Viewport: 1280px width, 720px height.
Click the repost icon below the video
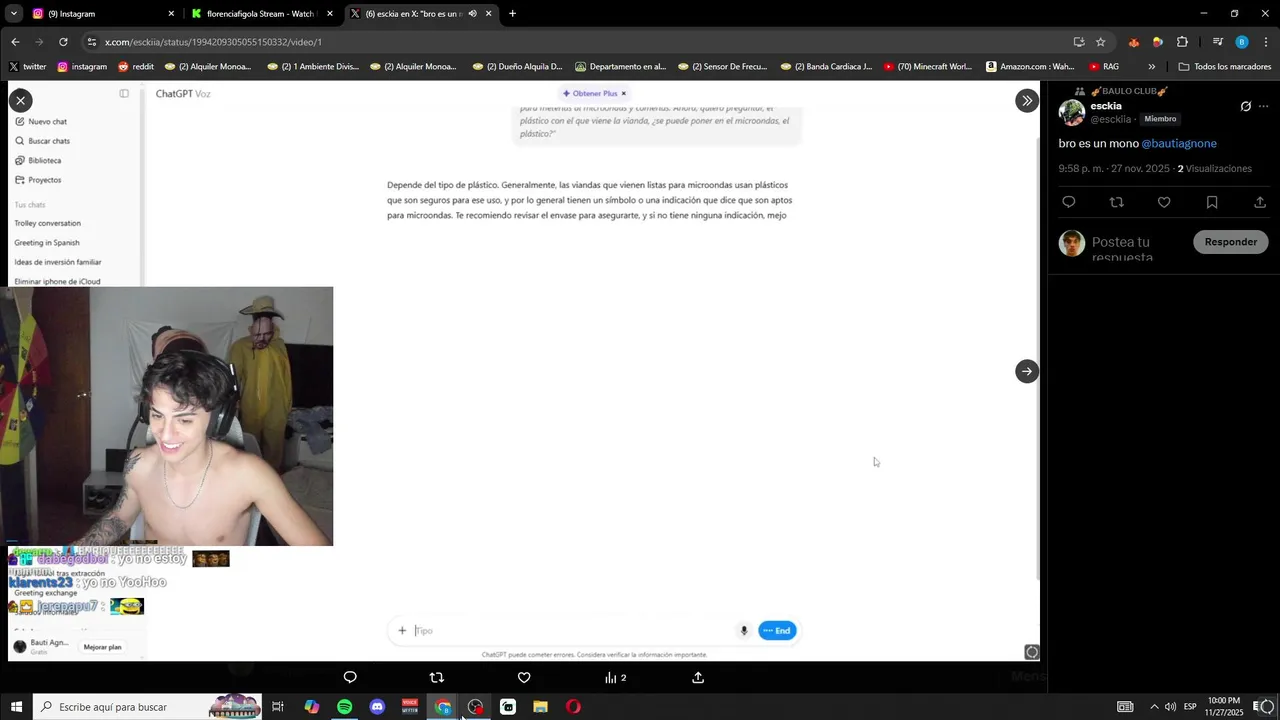(437, 677)
